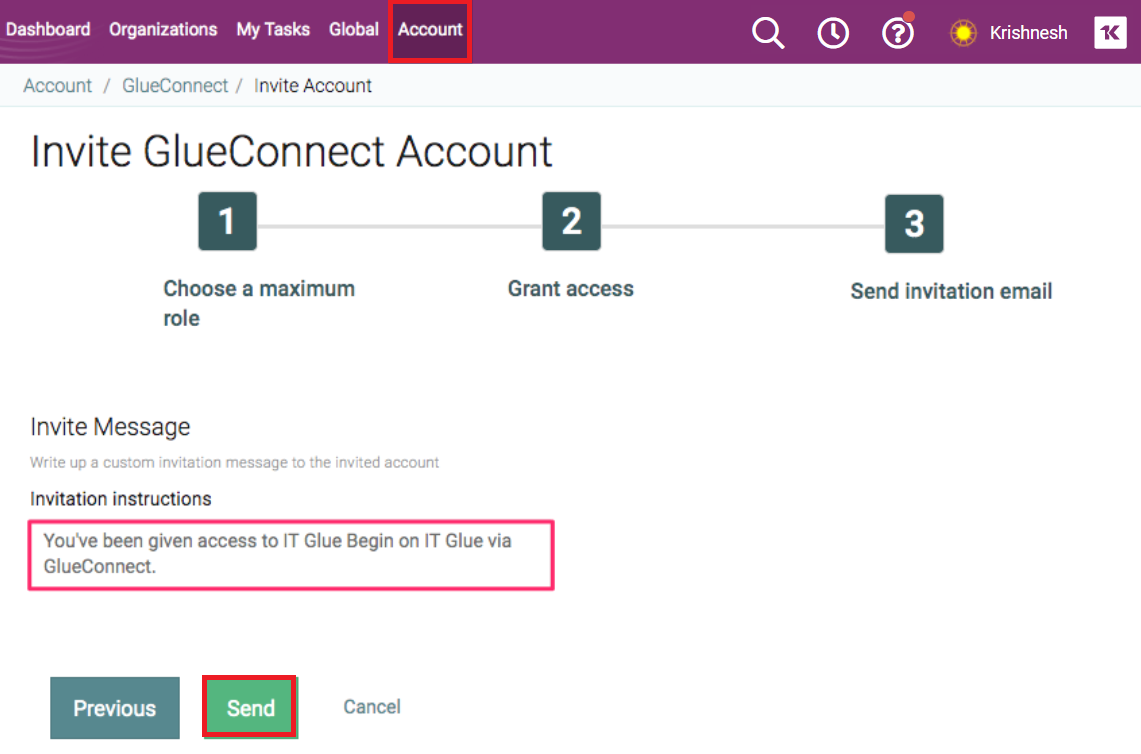Click the white K logo icon

pyautogui.click(x=1110, y=33)
